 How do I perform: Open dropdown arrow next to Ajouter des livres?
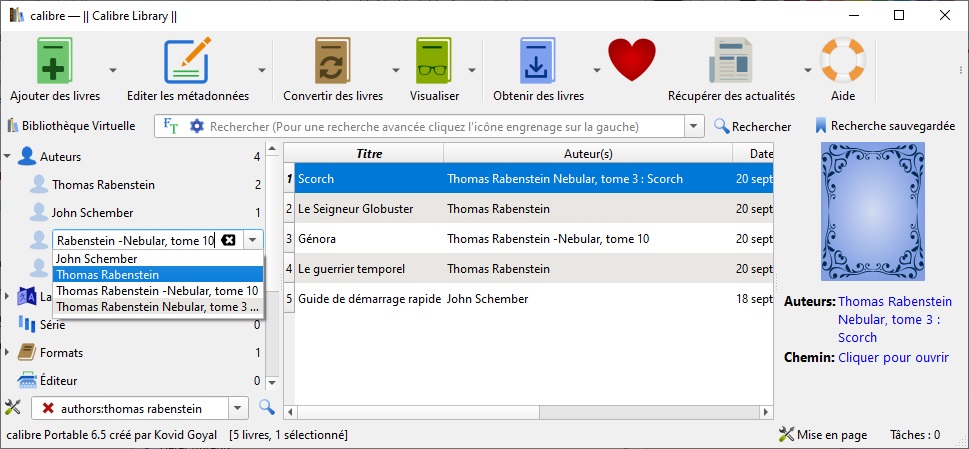click(x=112, y=70)
